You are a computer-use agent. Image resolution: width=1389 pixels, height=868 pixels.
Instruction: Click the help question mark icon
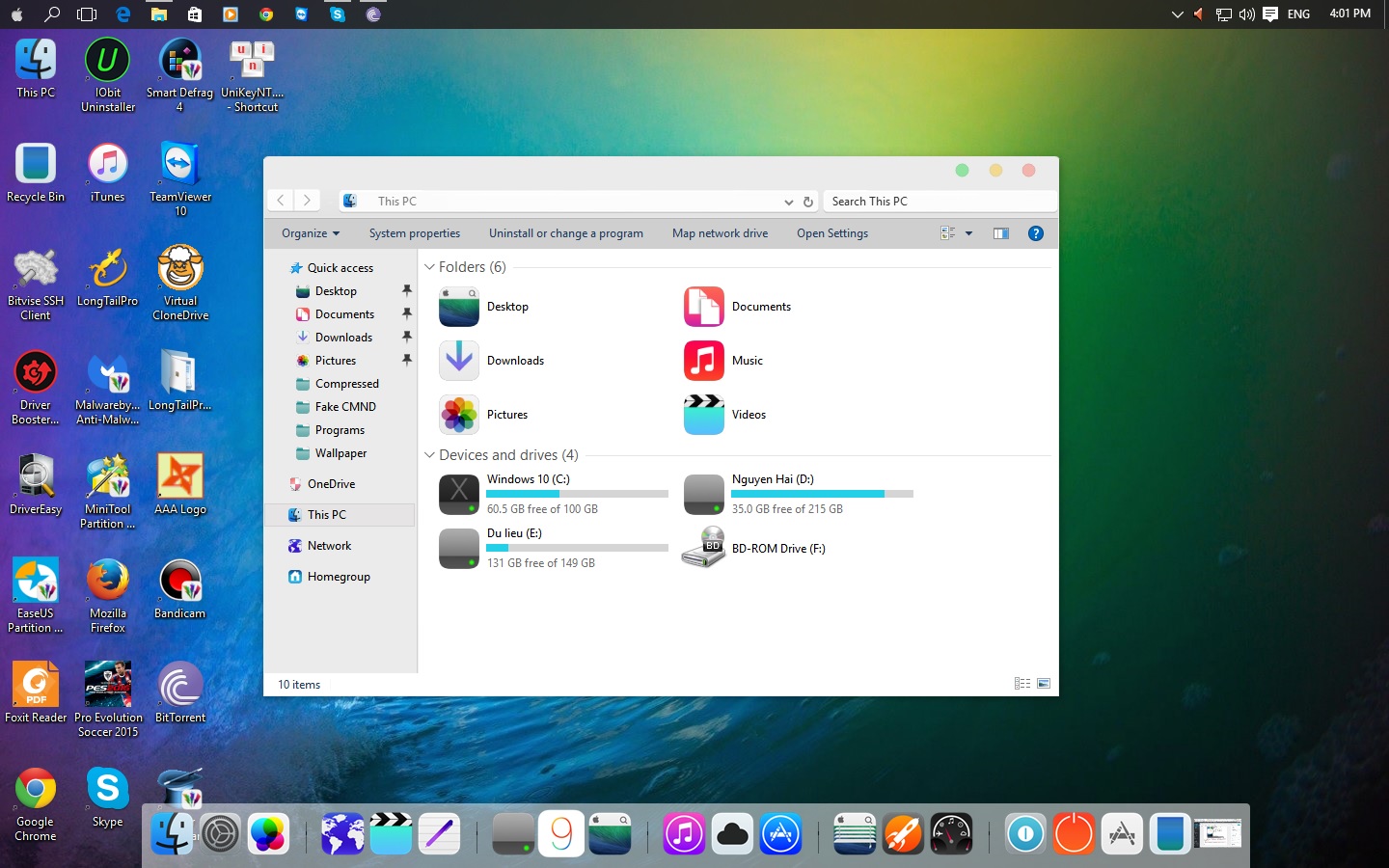1036,233
